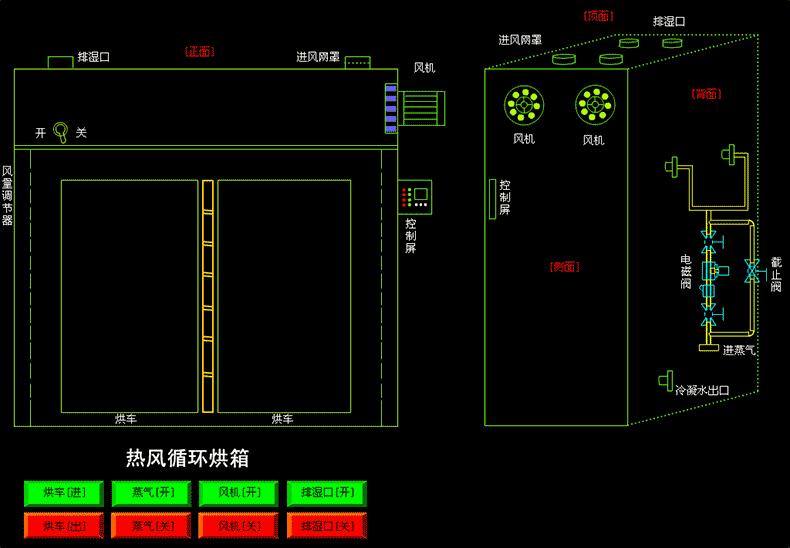The image size is (790, 548).
Task: Click the 电磁阀 solenoid valve symbol
Action: pos(713,271)
